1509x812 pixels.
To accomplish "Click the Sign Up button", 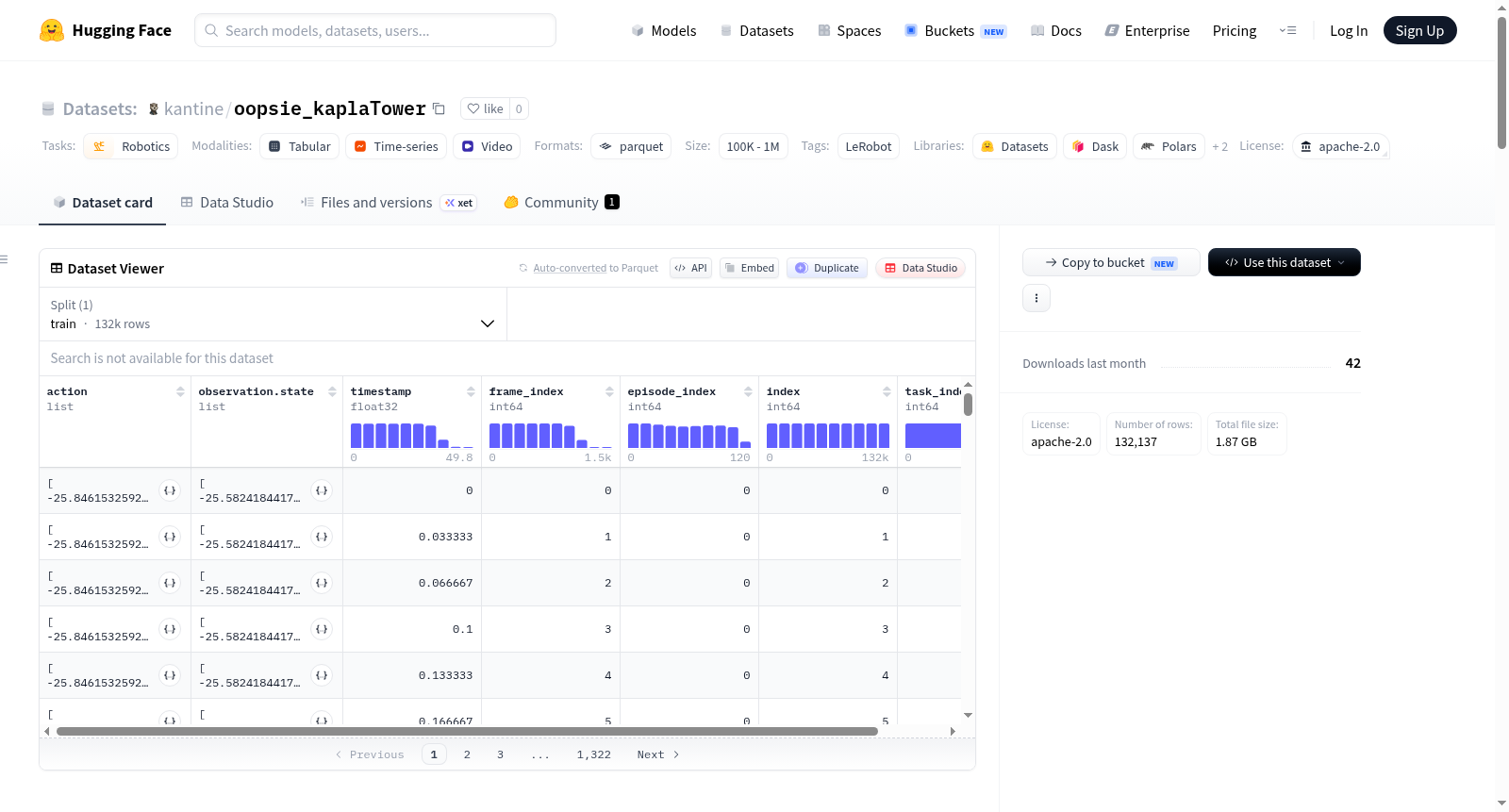I will [x=1420, y=31].
